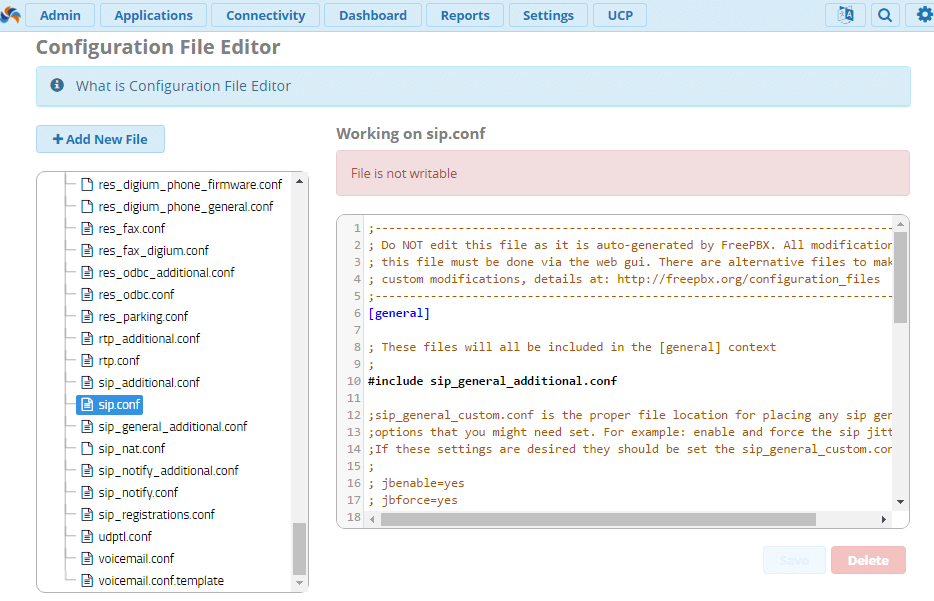The width and height of the screenshot is (934, 601).
Task: Select udptl.conf in the file tree
Action: click(x=125, y=537)
